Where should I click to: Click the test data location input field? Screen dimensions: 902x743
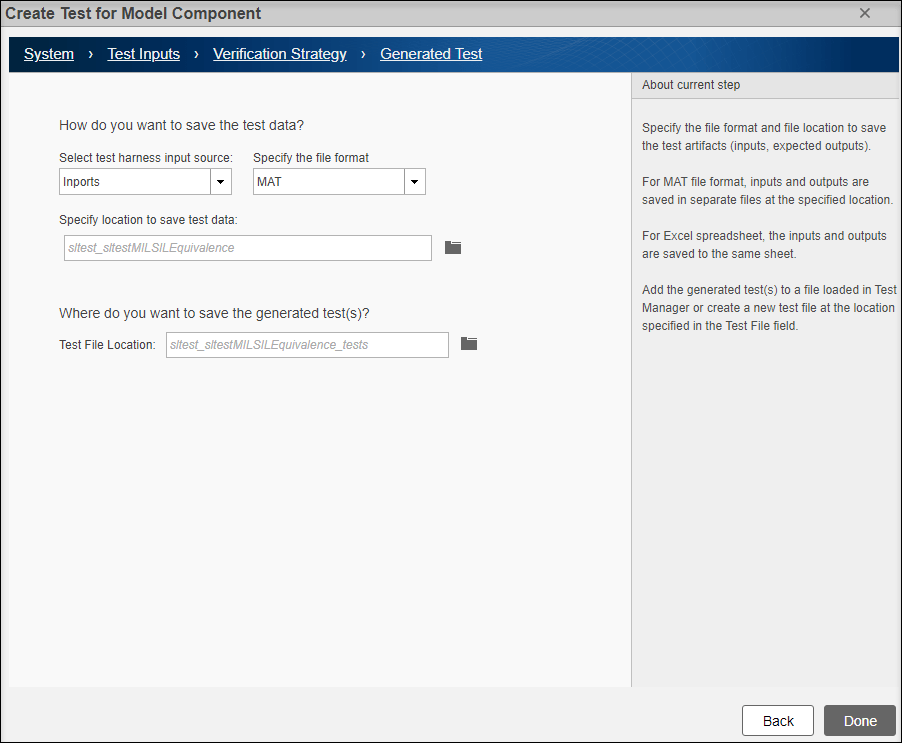247,246
